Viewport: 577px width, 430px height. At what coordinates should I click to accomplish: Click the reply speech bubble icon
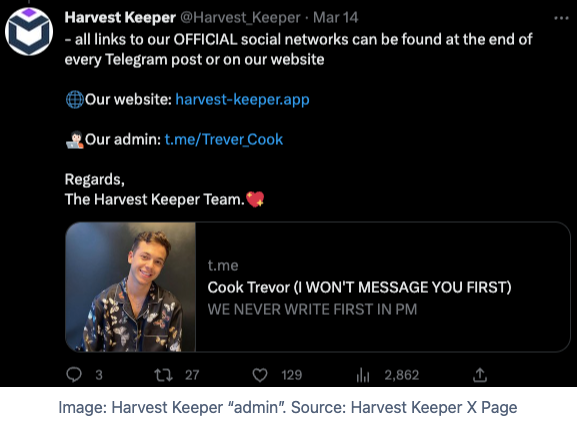point(74,375)
